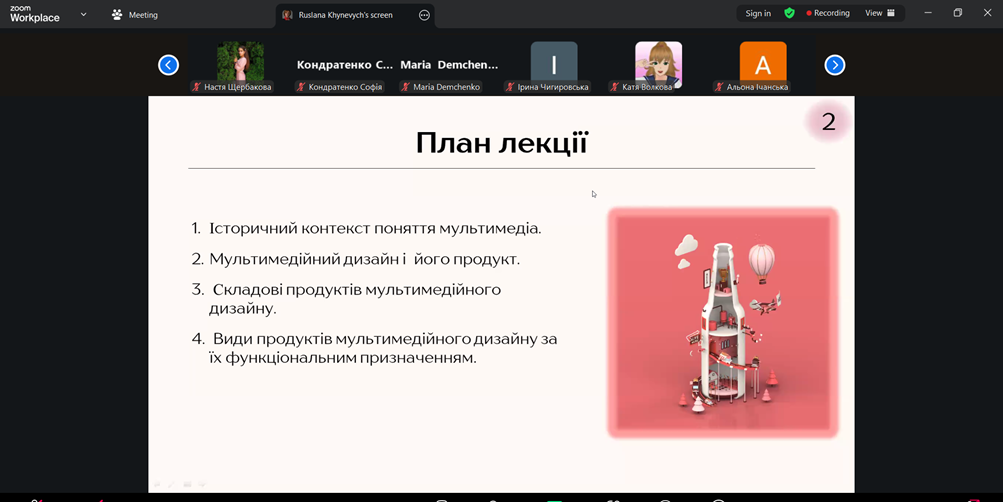Show next participants with right blue arrow
Screen dimensions: 1003x502
pyautogui.click(x=834, y=65)
